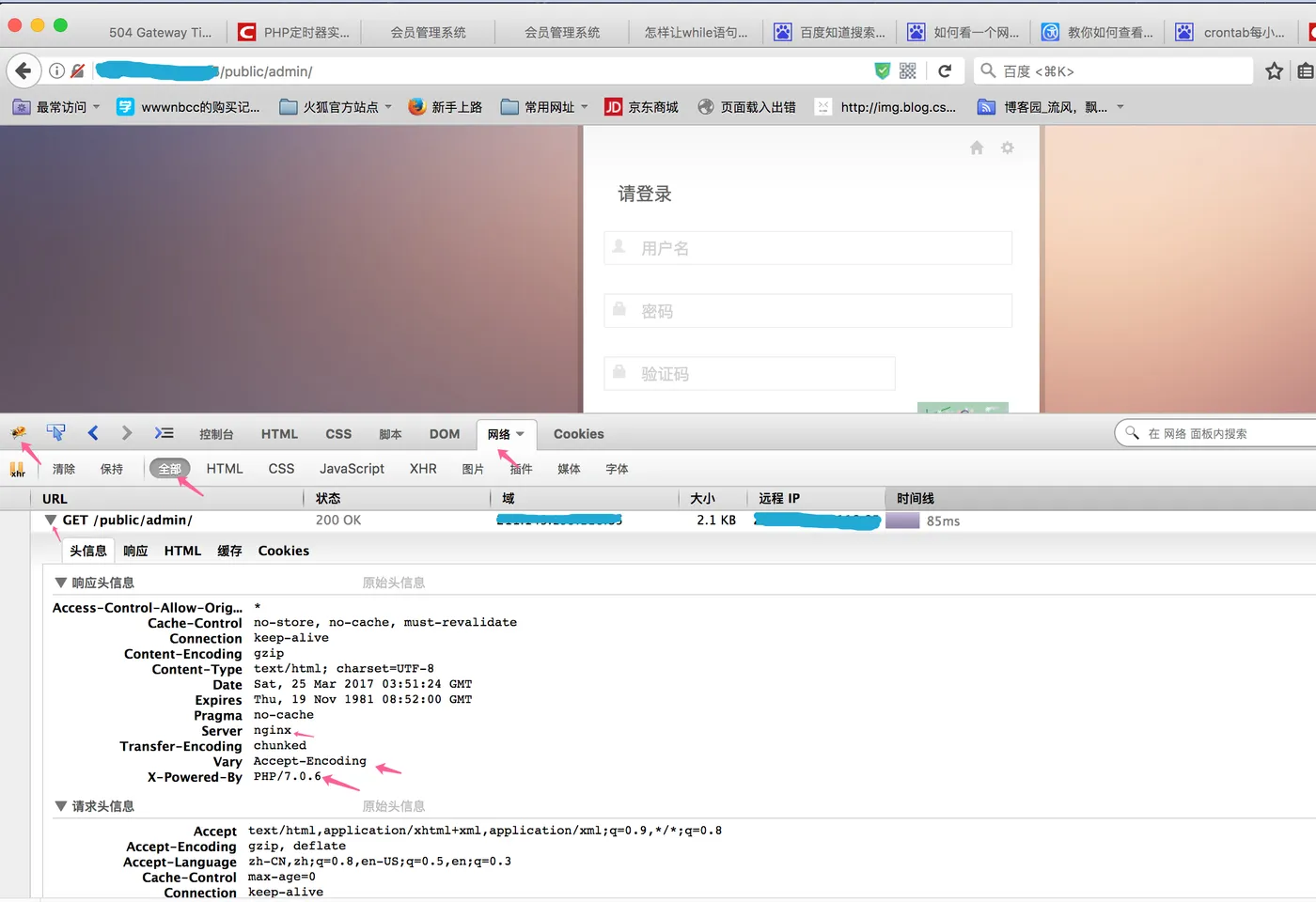Screen dimensions: 1316x902
Task: Toggle the Break on XHR icon
Action: click(x=17, y=469)
